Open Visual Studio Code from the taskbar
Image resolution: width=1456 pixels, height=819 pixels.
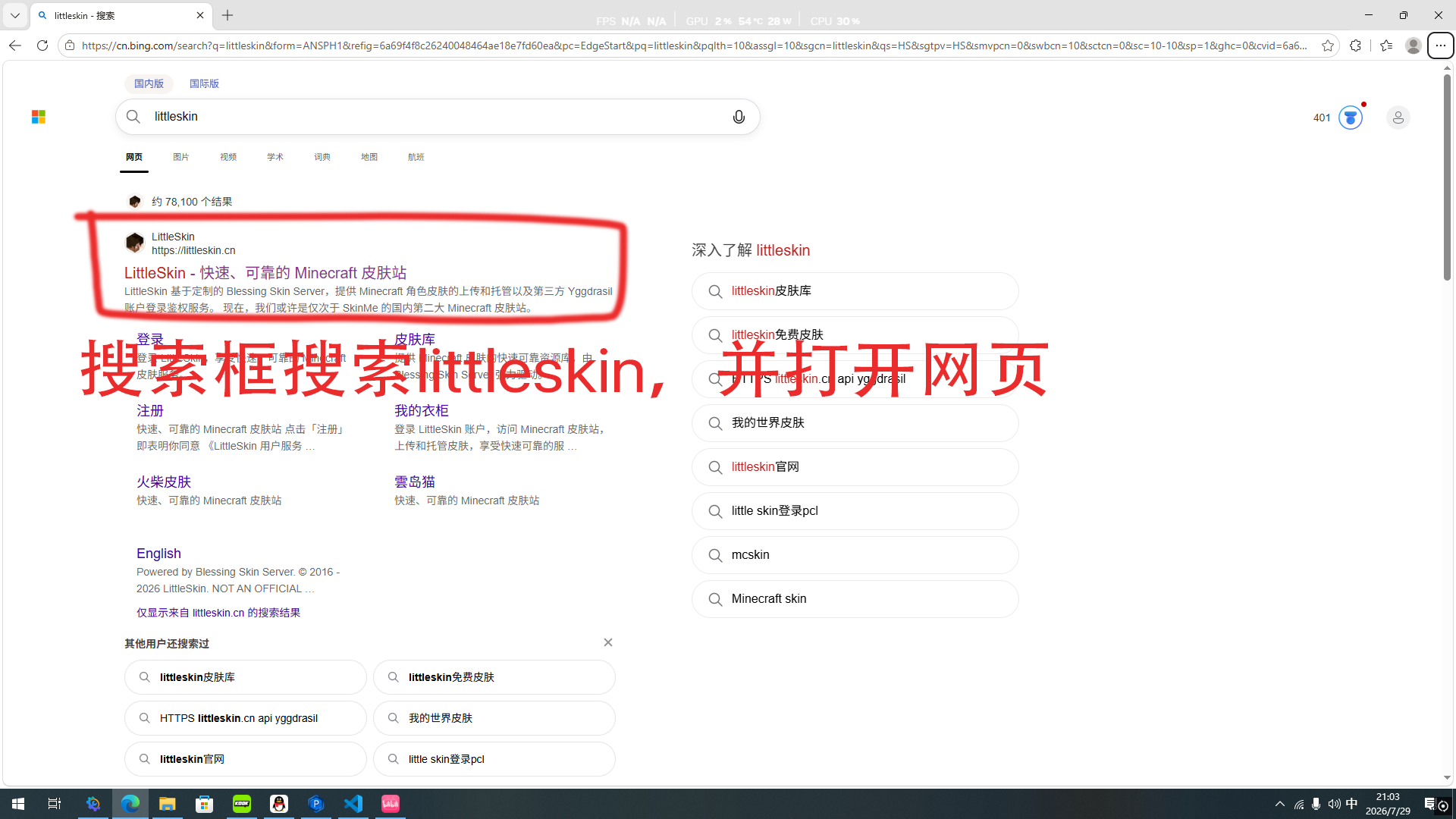pyautogui.click(x=353, y=804)
